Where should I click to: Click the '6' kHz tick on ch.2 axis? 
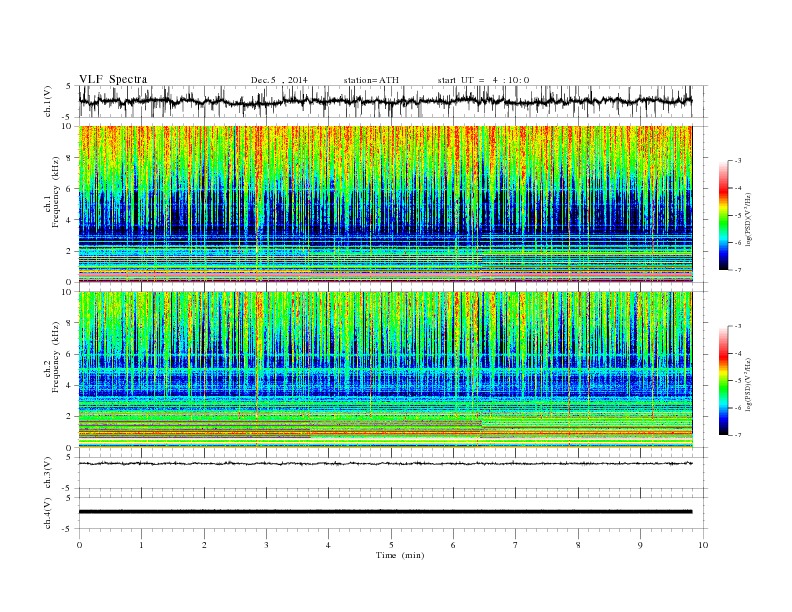click(69, 354)
